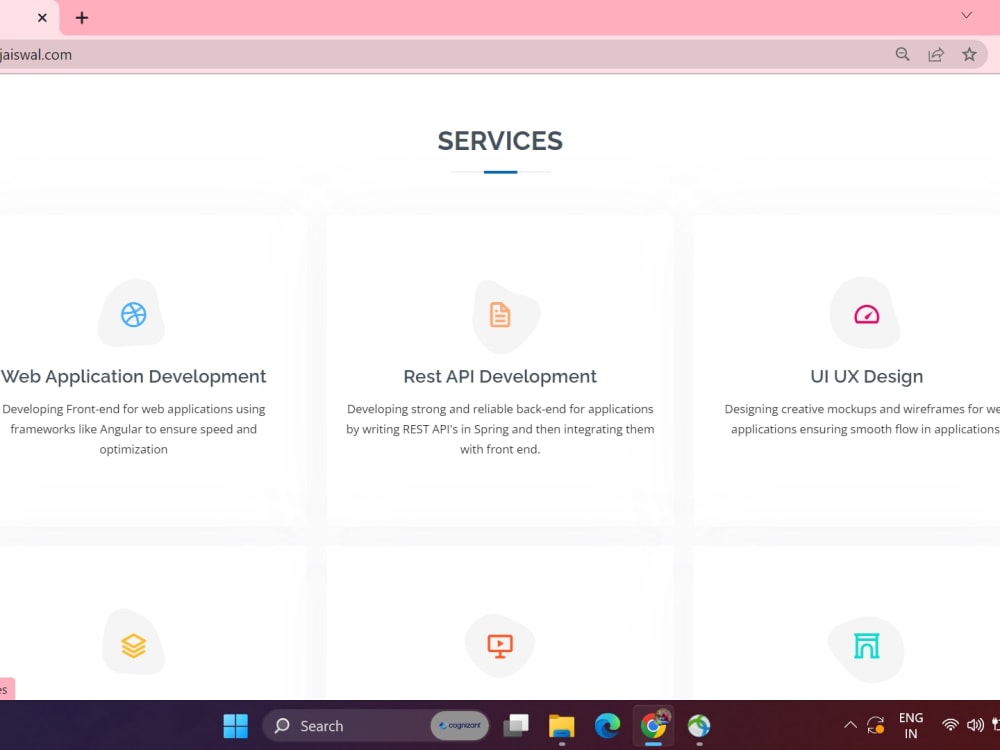Viewport: 1000px width, 750px height.
Task: Select the UI UX Design heading
Action: pyautogui.click(x=866, y=376)
